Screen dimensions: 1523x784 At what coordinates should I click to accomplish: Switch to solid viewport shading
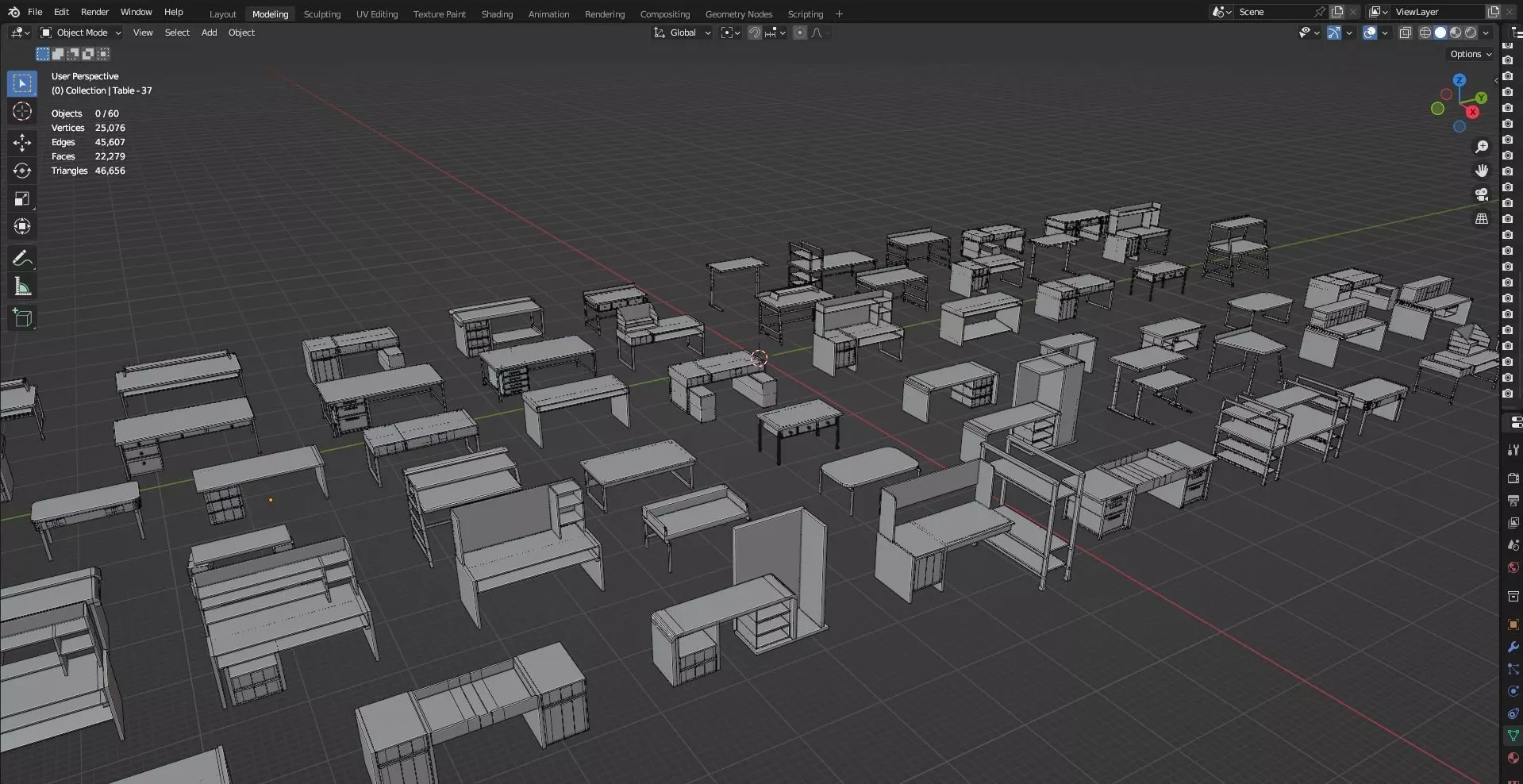tap(1440, 33)
